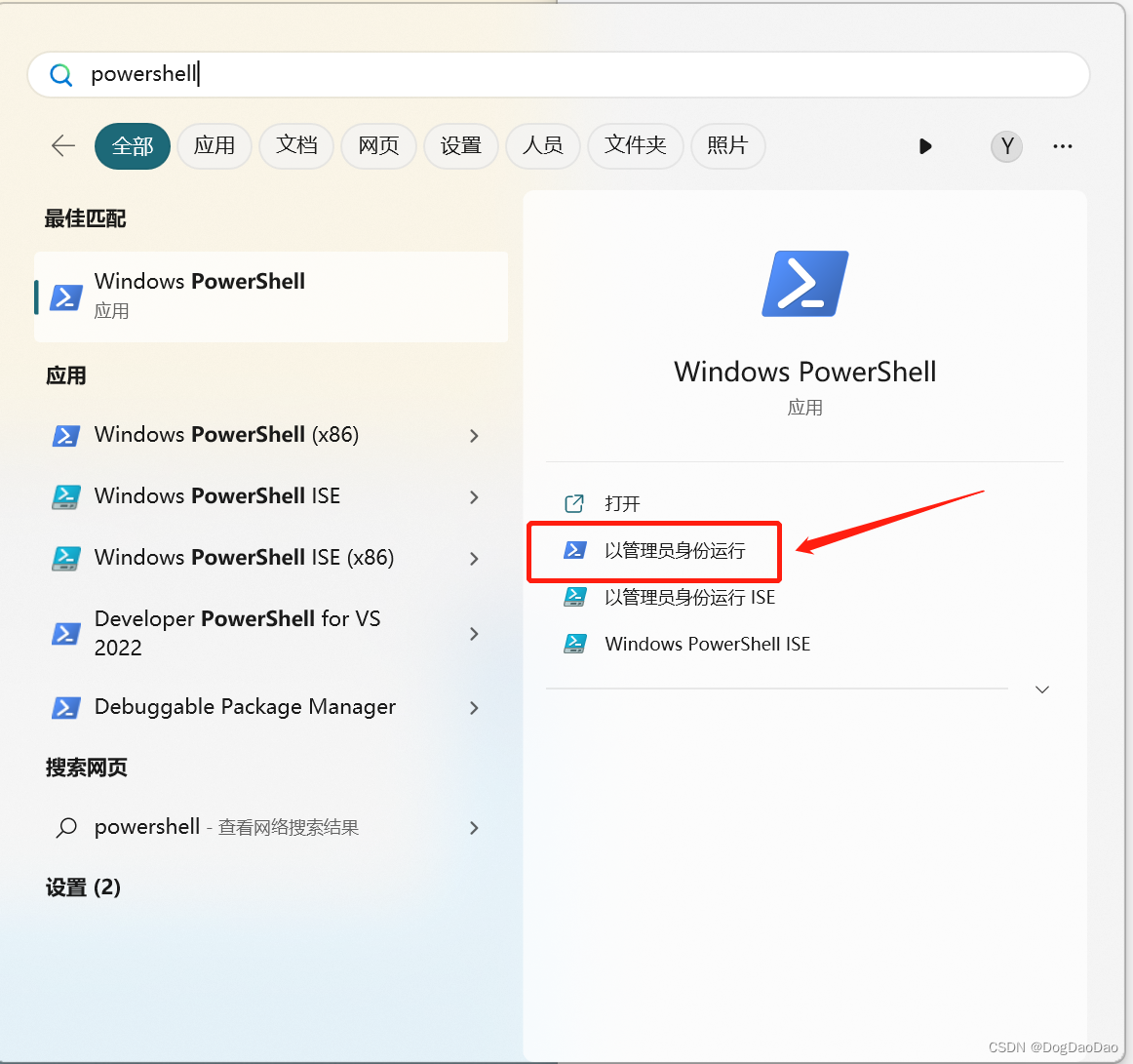Click the Debuggable Package Manager icon

65,708
